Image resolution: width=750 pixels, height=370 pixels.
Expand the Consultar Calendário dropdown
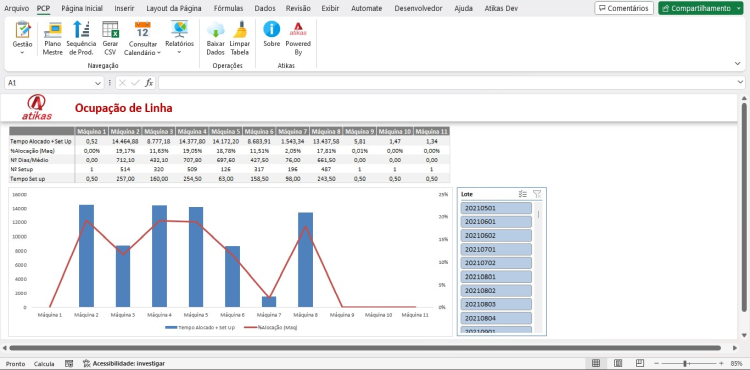pos(159,53)
